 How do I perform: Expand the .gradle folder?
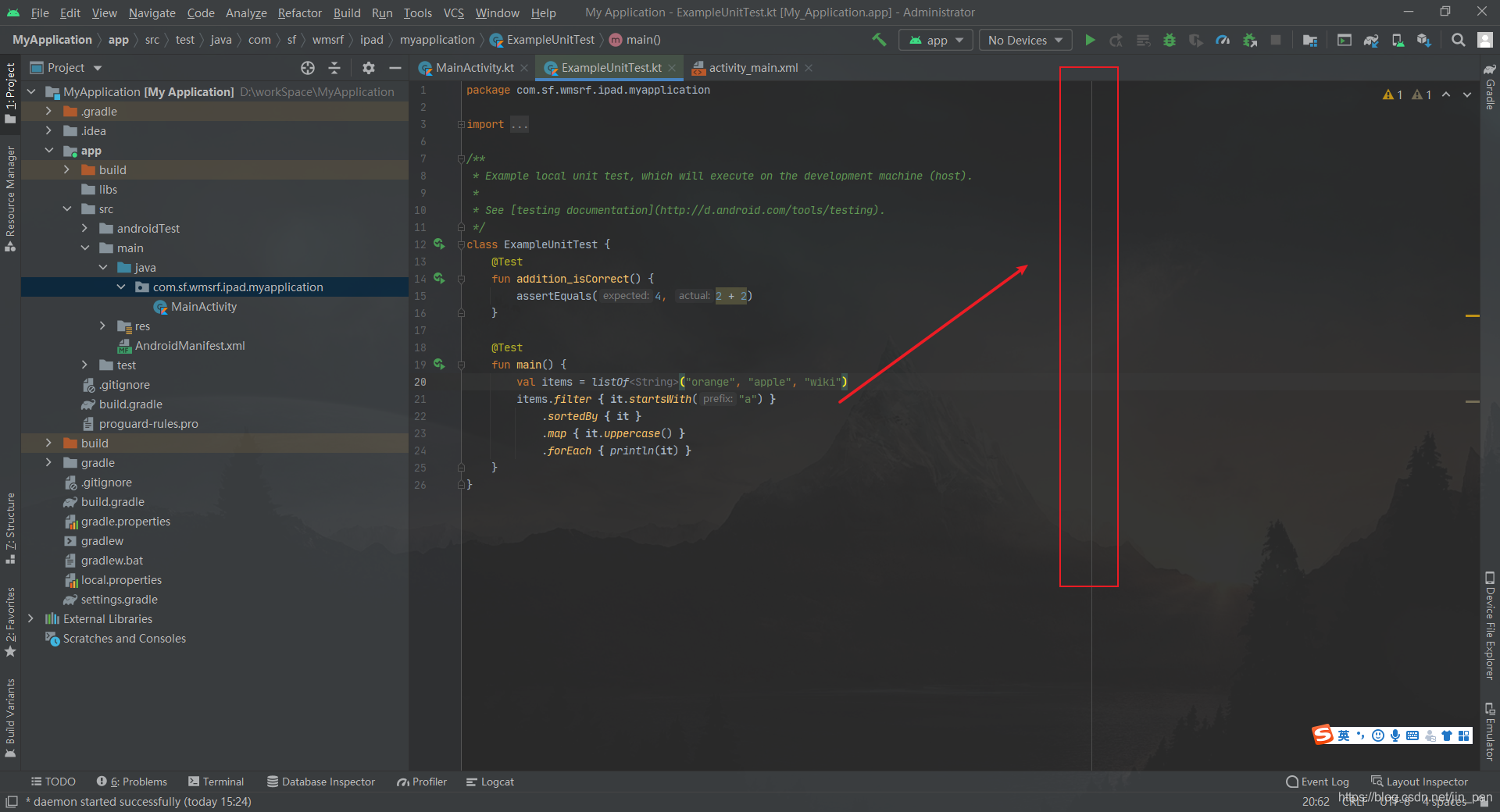pyautogui.click(x=48, y=112)
